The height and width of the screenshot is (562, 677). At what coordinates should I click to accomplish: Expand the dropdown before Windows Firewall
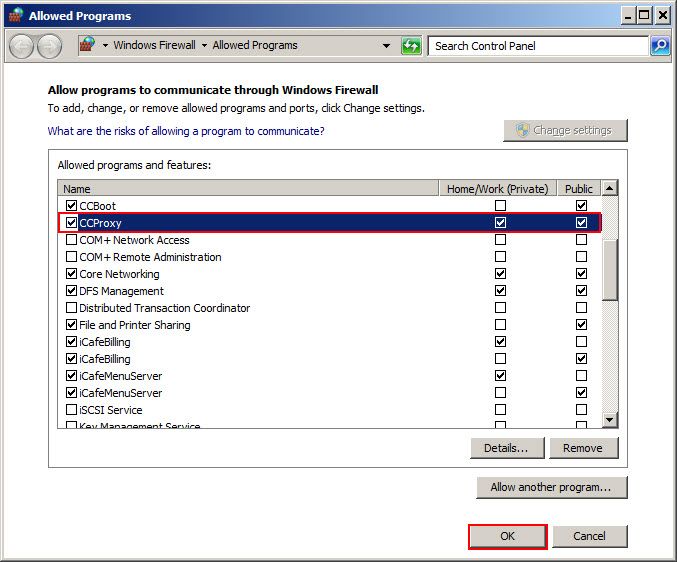(105, 45)
